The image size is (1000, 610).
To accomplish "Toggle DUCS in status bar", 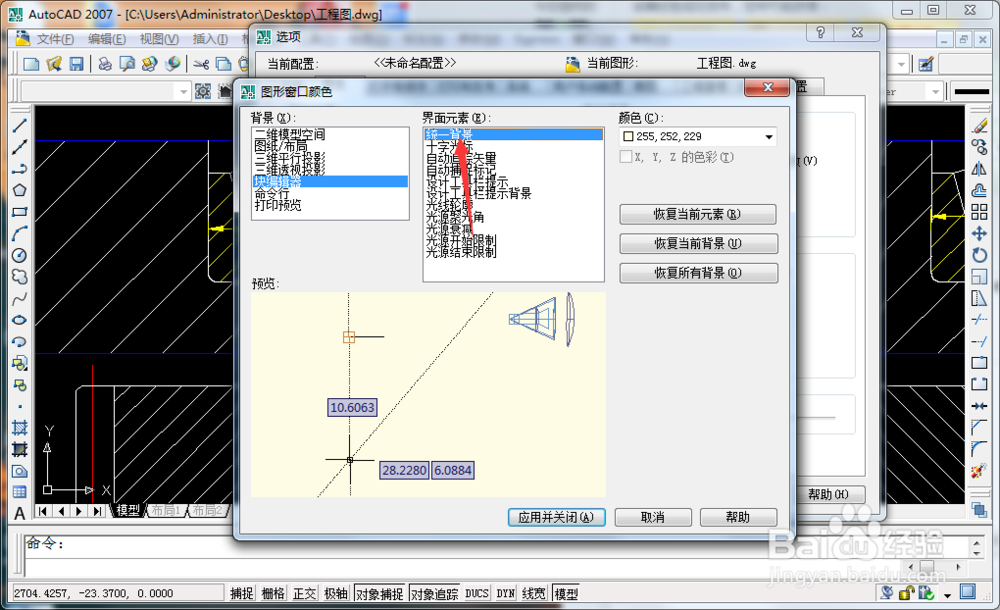I will [x=476, y=594].
